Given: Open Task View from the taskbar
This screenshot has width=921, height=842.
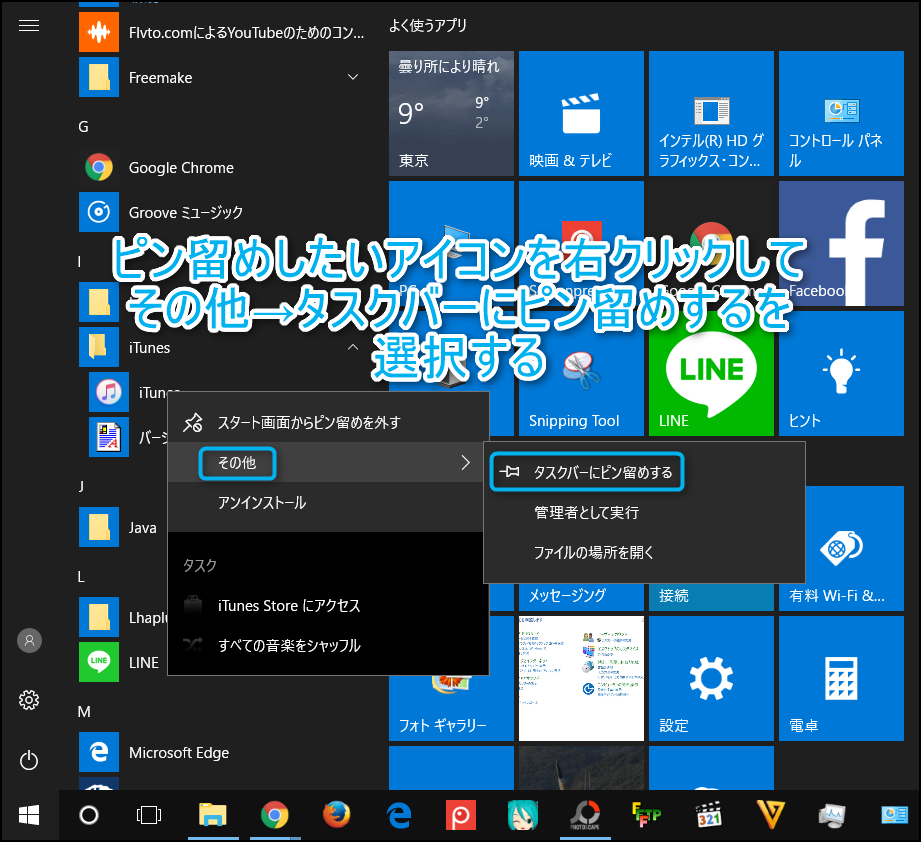Looking at the screenshot, I should coord(149,815).
